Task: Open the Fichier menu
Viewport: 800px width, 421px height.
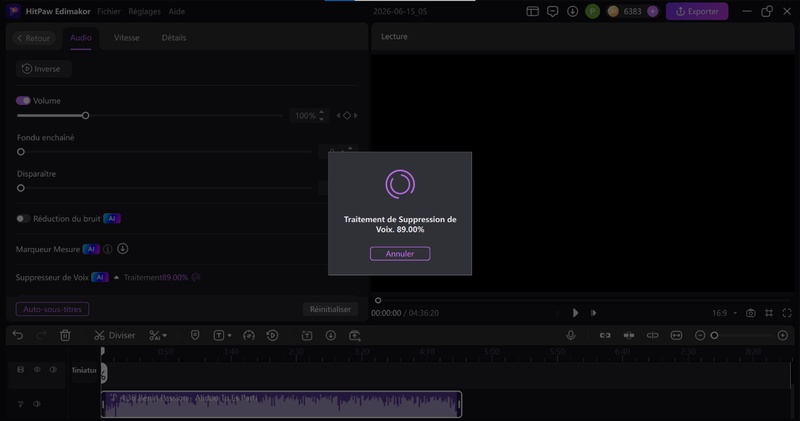Action: point(109,11)
